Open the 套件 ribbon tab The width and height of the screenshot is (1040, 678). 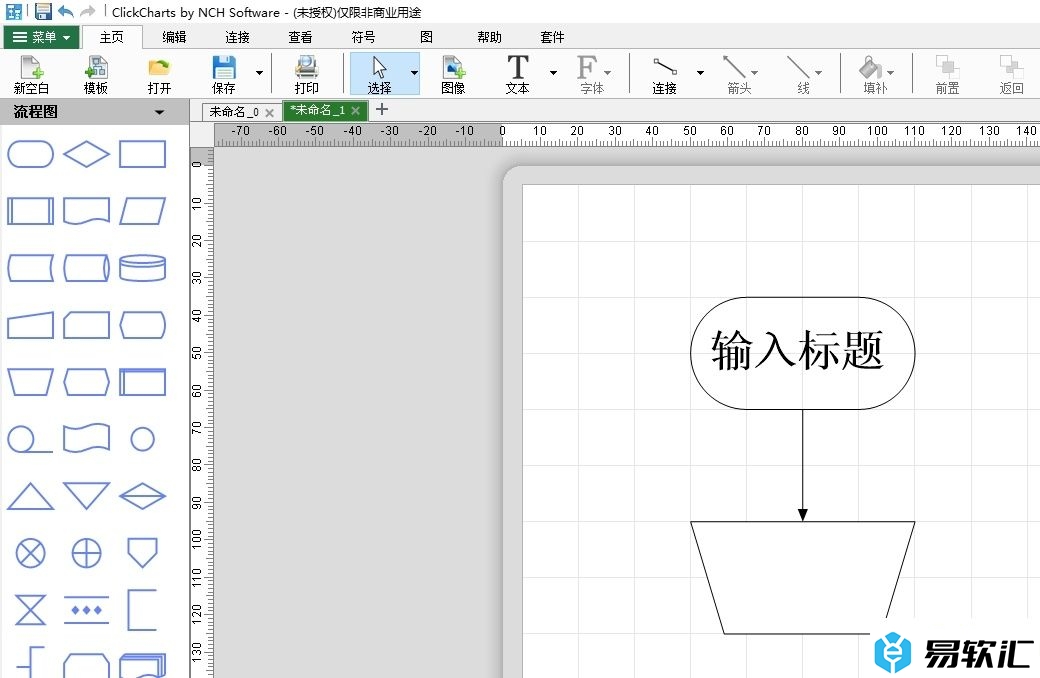coord(552,37)
